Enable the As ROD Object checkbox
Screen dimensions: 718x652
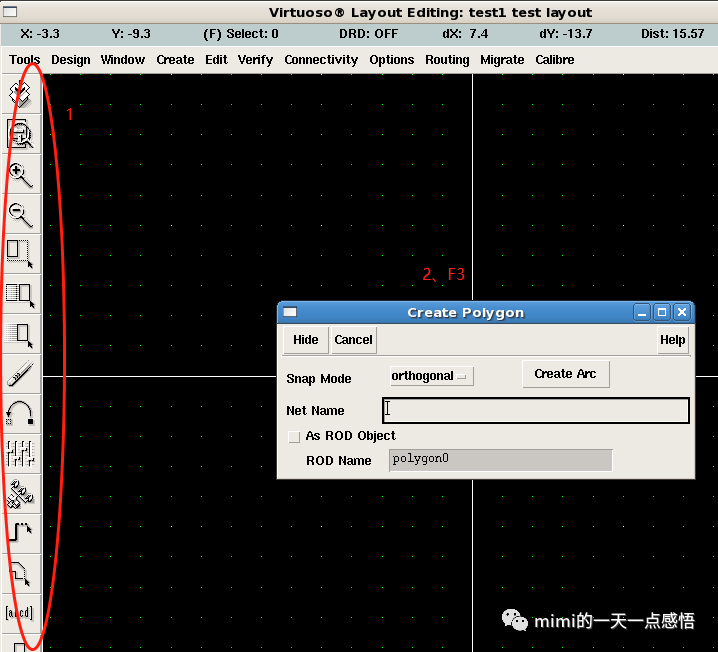point(294,436)
